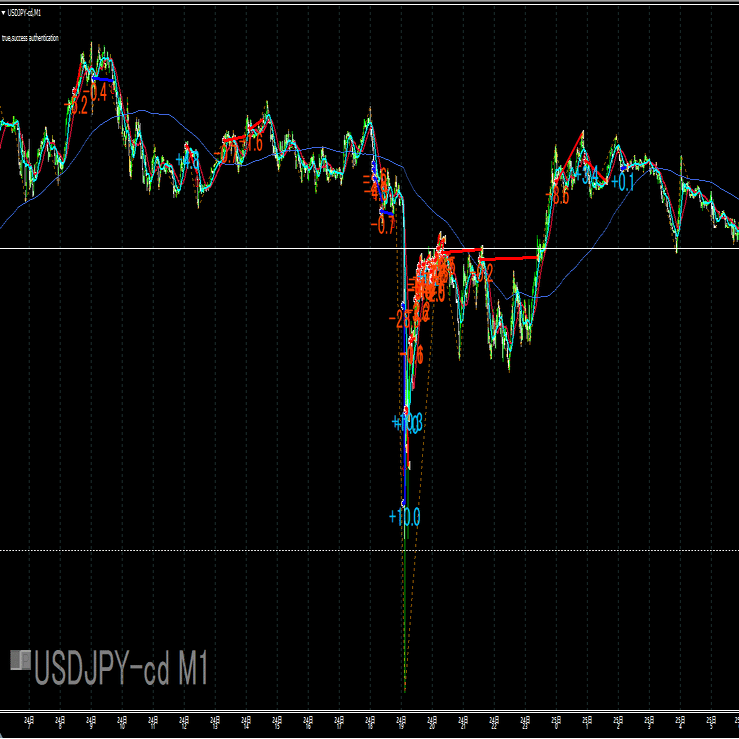Click the first 24日 7 time axis label
Image resolution: width=739 pixels, height=739 pixels.
point(30,723)
